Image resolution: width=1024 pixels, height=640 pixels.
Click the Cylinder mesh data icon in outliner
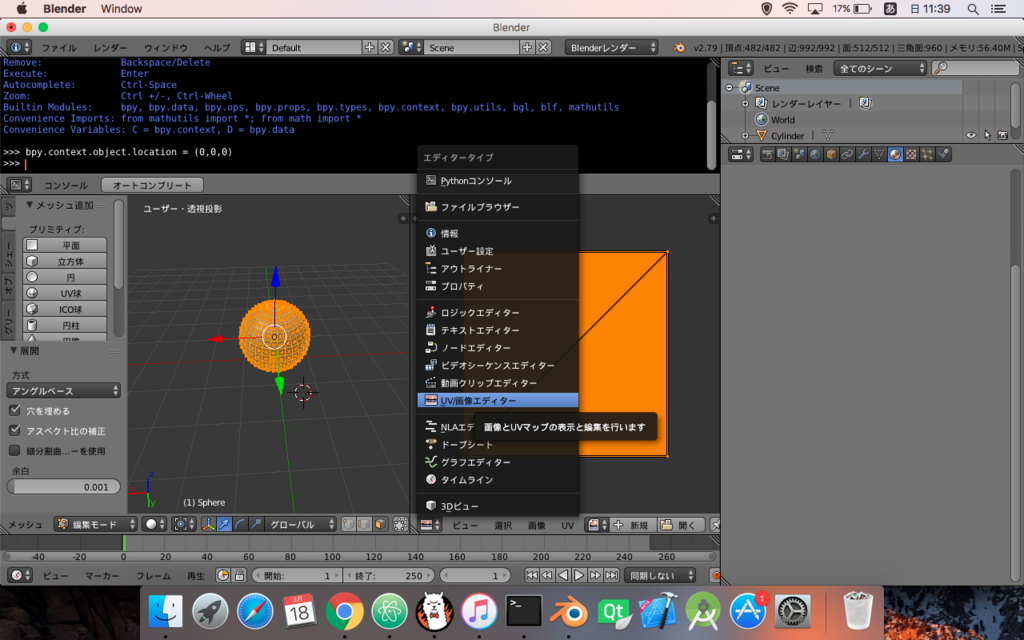click(x=827, y=135)
